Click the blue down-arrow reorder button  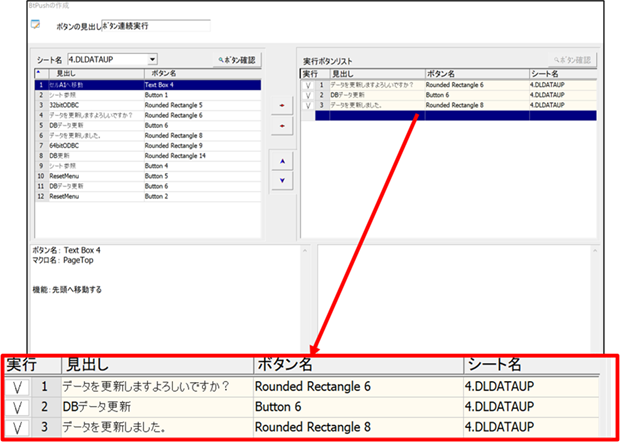282,181
